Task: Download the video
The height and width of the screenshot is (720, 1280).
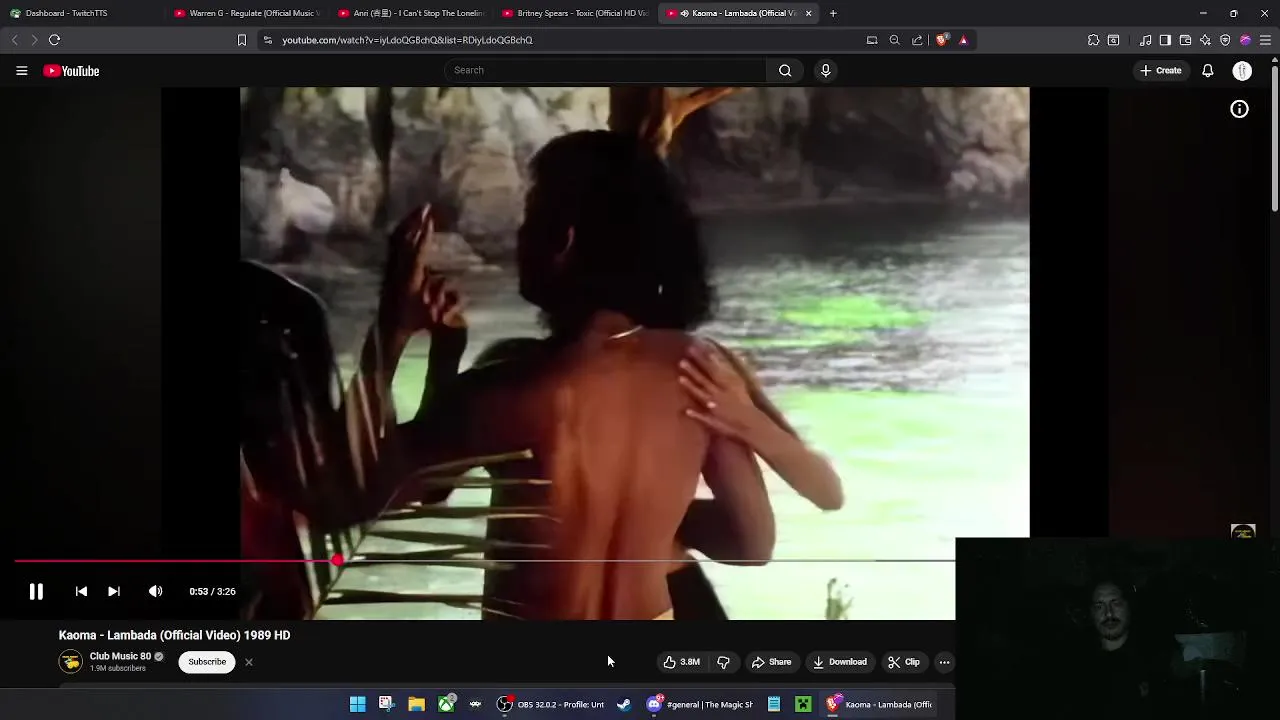Action: point(840,662)
